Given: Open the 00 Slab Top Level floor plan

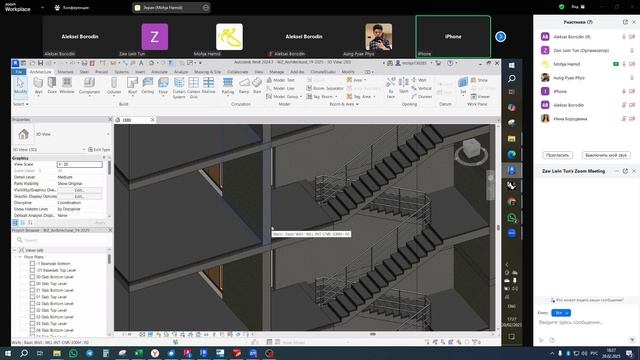Looking at the screenshot, I should pos(51,283).
